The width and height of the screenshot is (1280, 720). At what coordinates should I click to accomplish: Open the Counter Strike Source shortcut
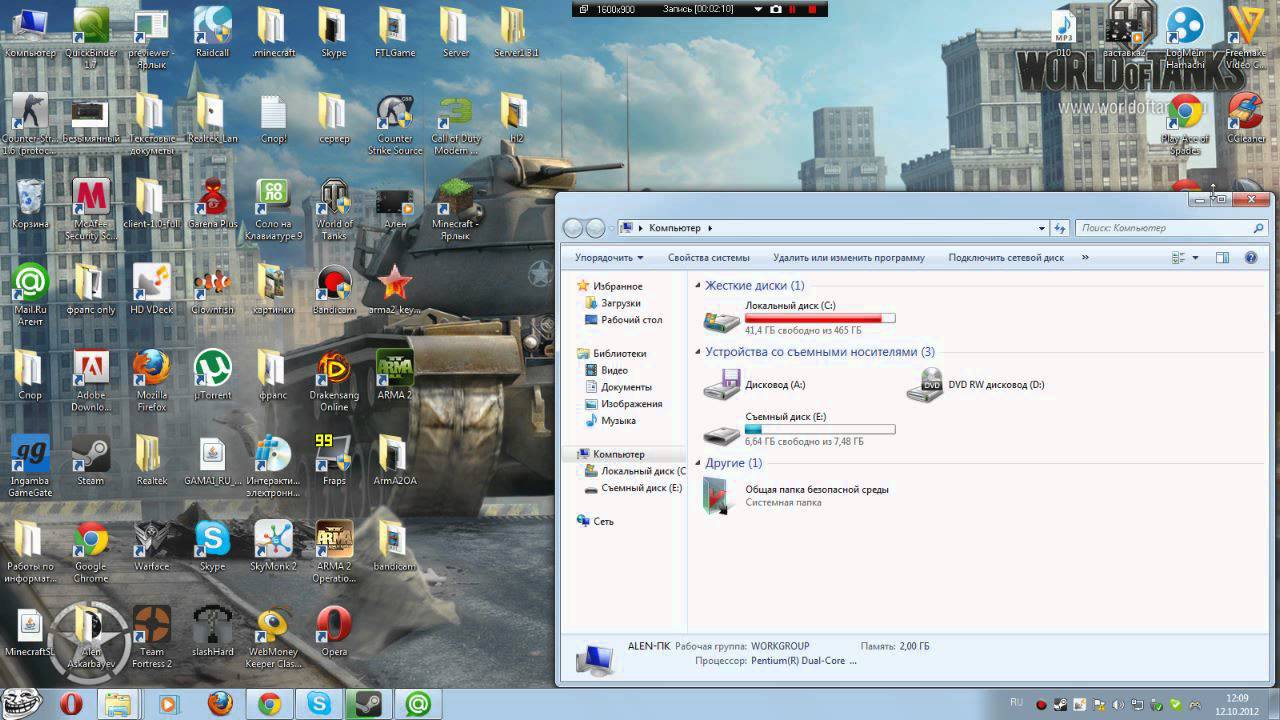[x=395, y=124]
